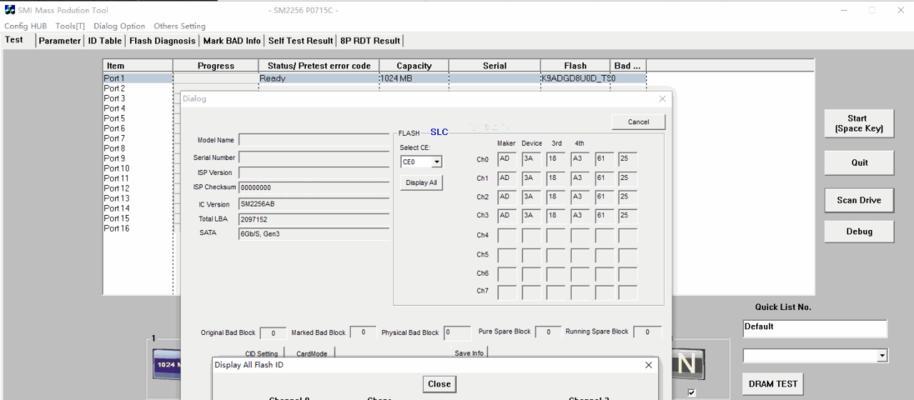914x400 pixels.
Task: Open the Config HUB menu
Action: pyautogui.click(x=25, y=26)
